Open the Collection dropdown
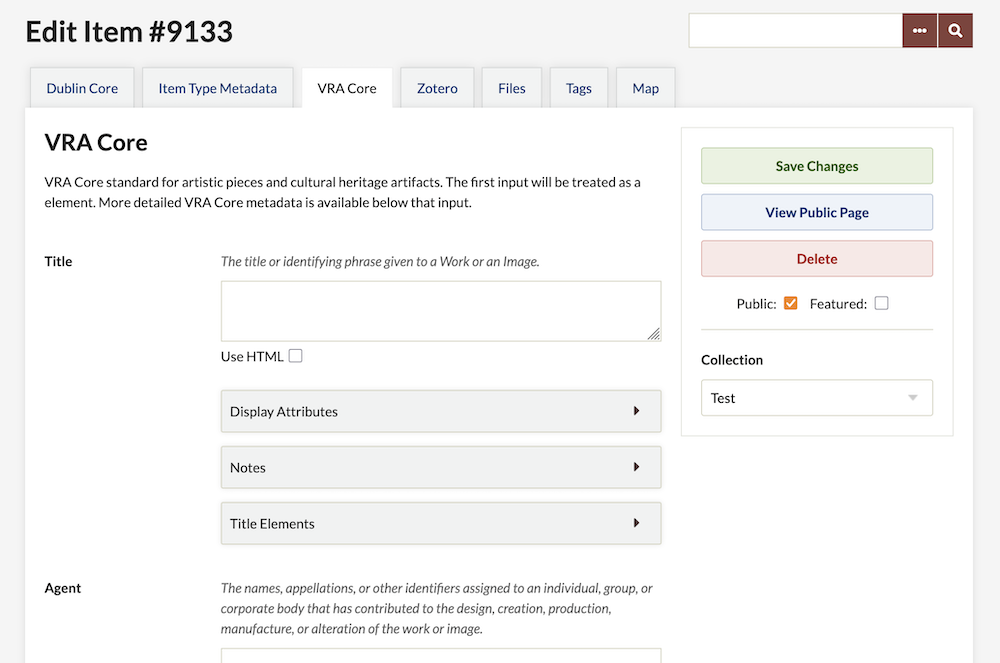1000x663 pixels. [816, 397]
